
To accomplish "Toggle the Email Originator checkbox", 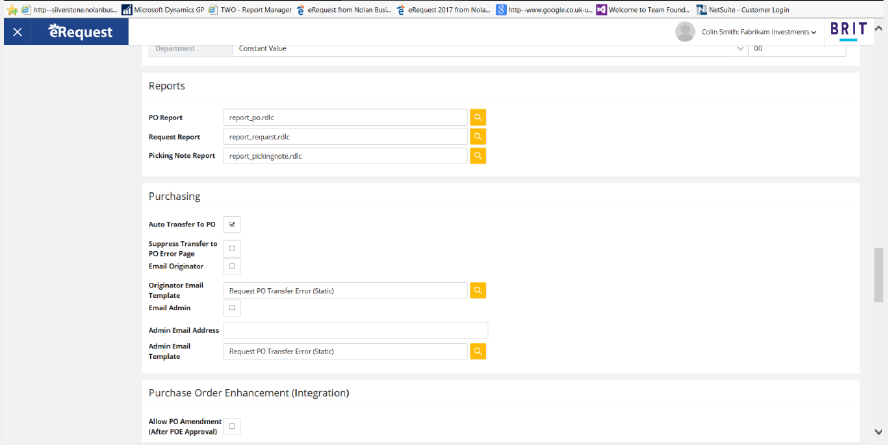I will 232,266.
